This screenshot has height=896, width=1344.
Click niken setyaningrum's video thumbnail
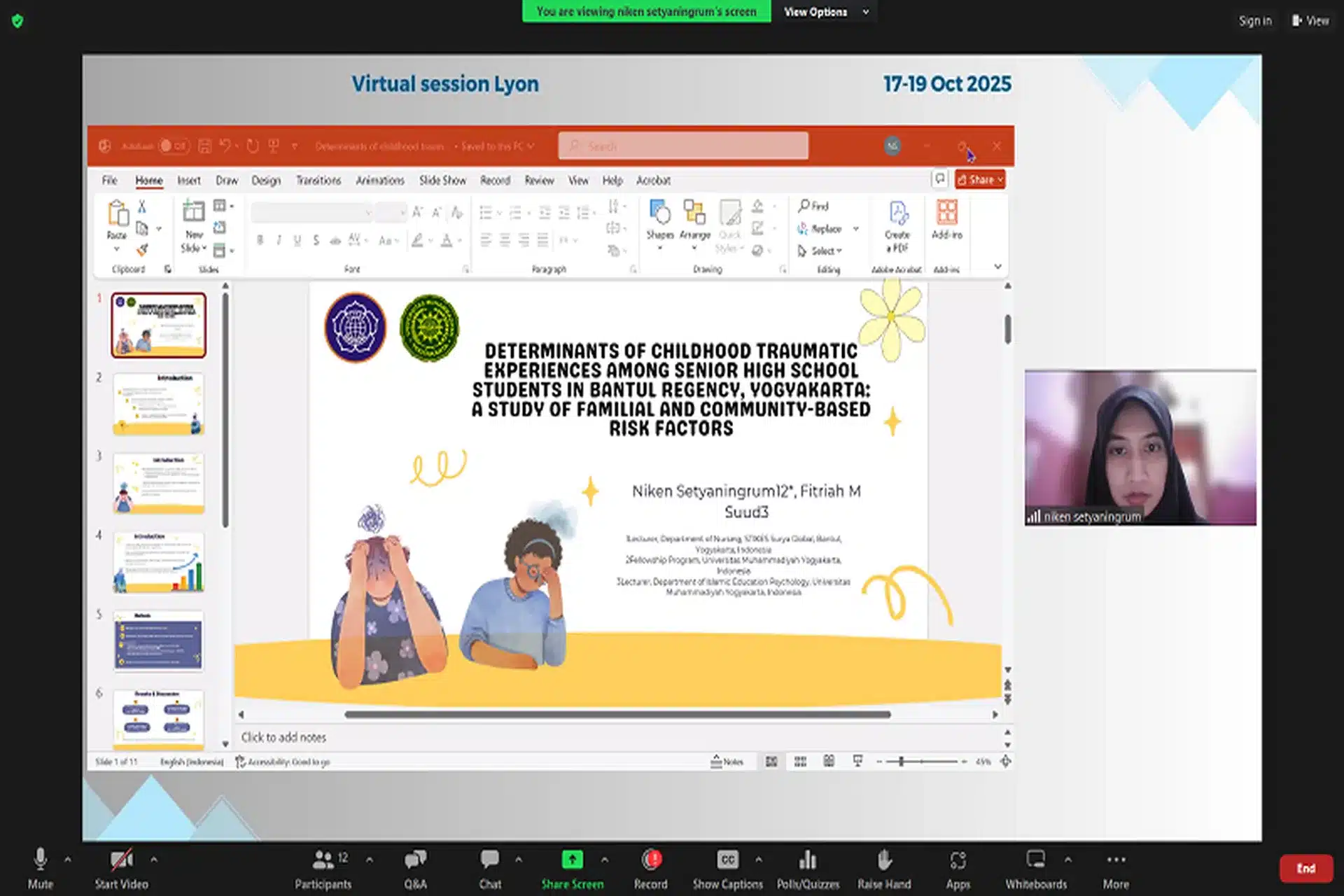coord(1140,448)
